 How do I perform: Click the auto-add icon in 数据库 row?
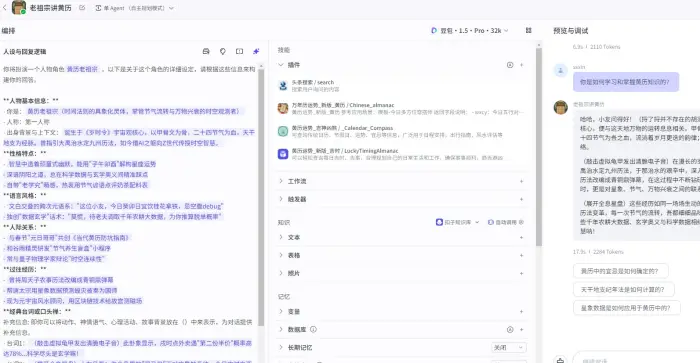point(510,330)
